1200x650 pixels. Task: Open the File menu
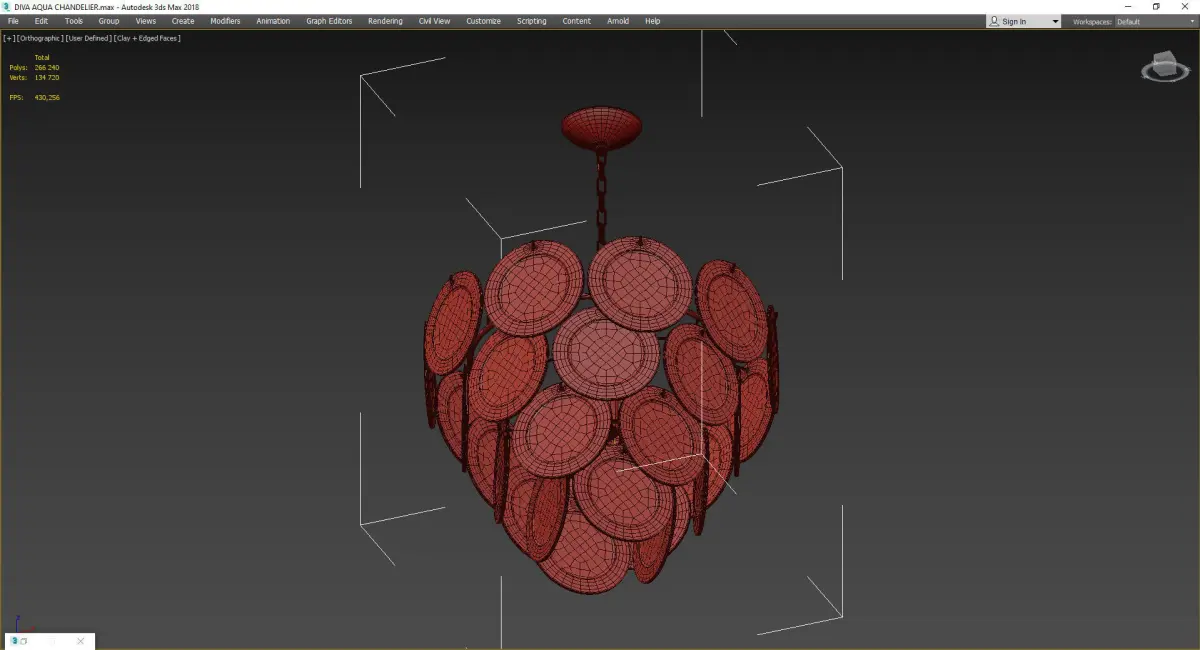(x=13, y=21)
